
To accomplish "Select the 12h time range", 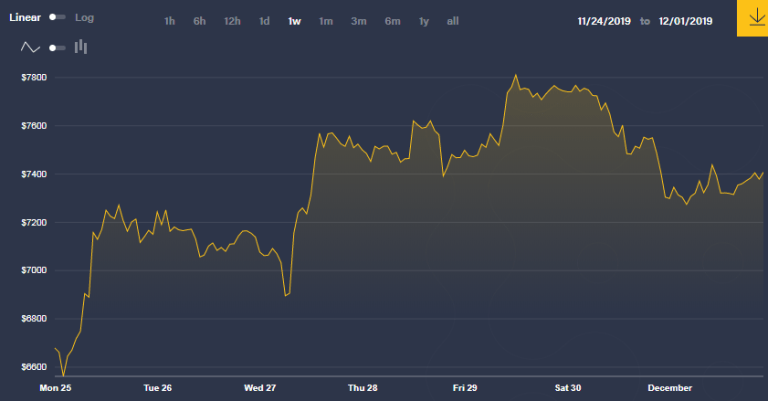I will click(x=232, y=21).
